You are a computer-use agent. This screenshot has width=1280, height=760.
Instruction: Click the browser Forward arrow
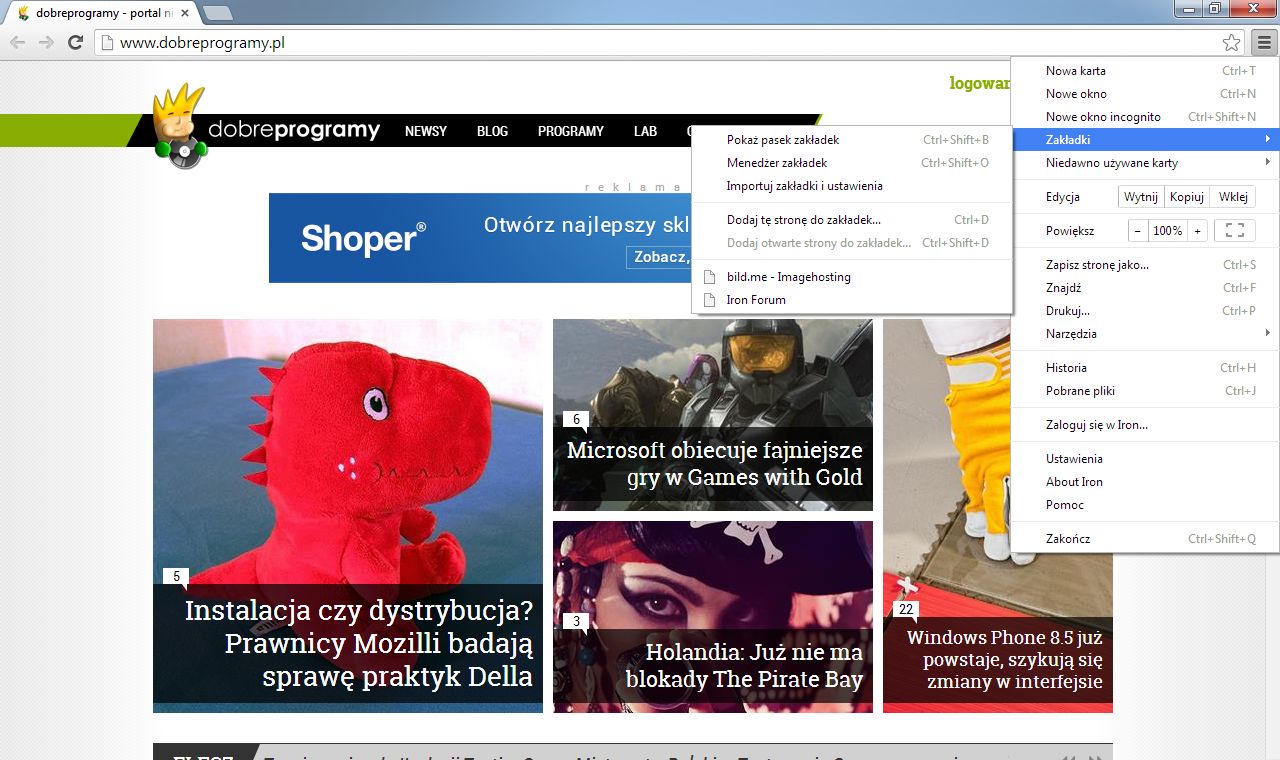(46, 42)
